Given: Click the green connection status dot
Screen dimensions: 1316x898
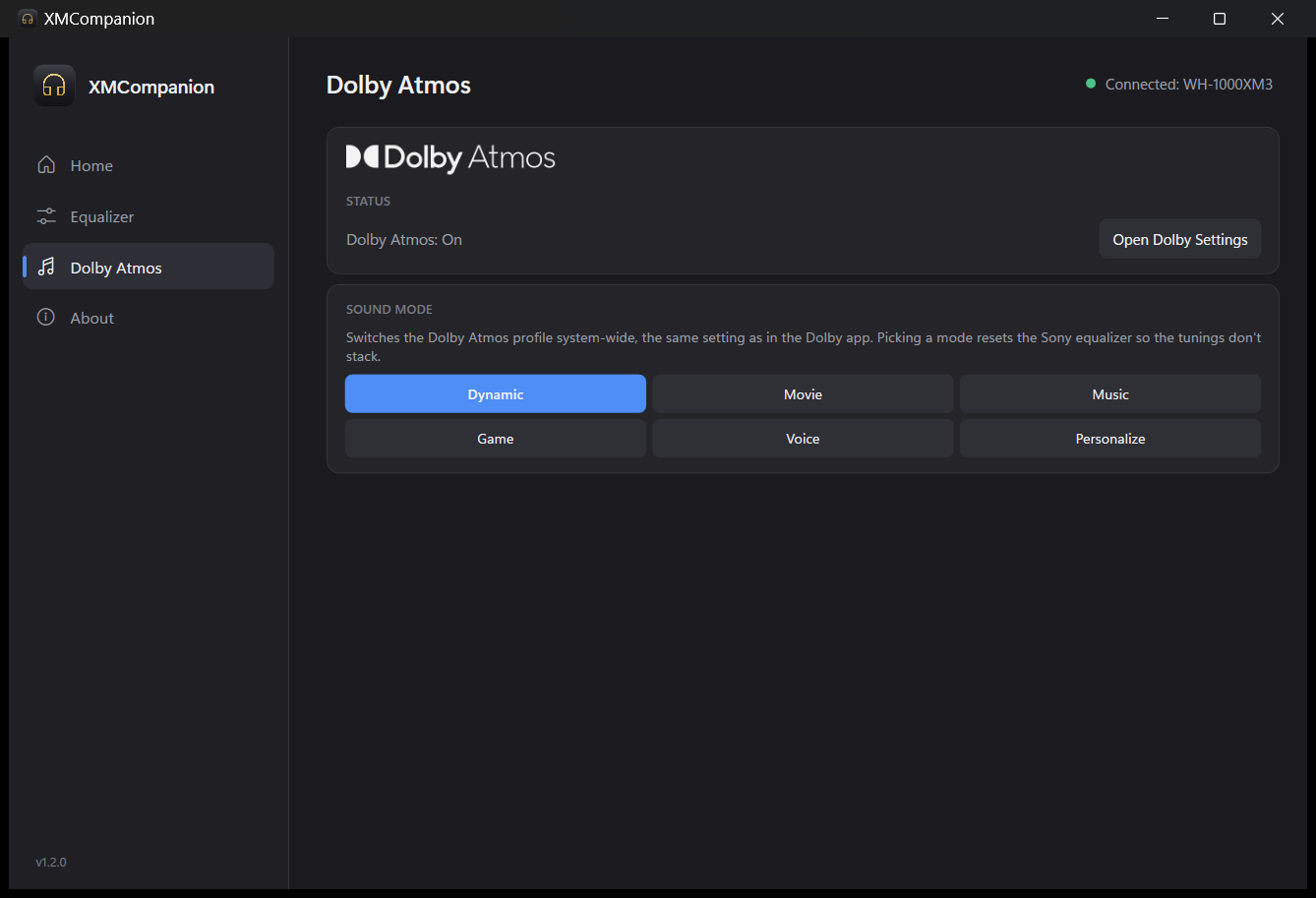Looking at the screenshot, I should coord(1090,84).
